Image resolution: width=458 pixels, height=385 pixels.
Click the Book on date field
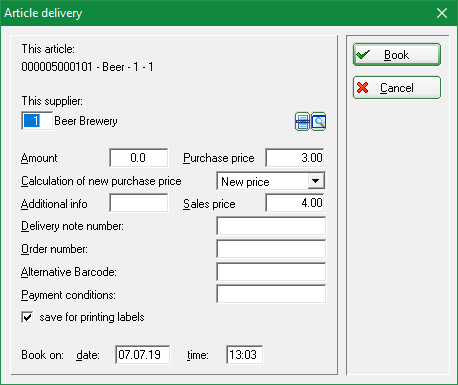(143, 355)
